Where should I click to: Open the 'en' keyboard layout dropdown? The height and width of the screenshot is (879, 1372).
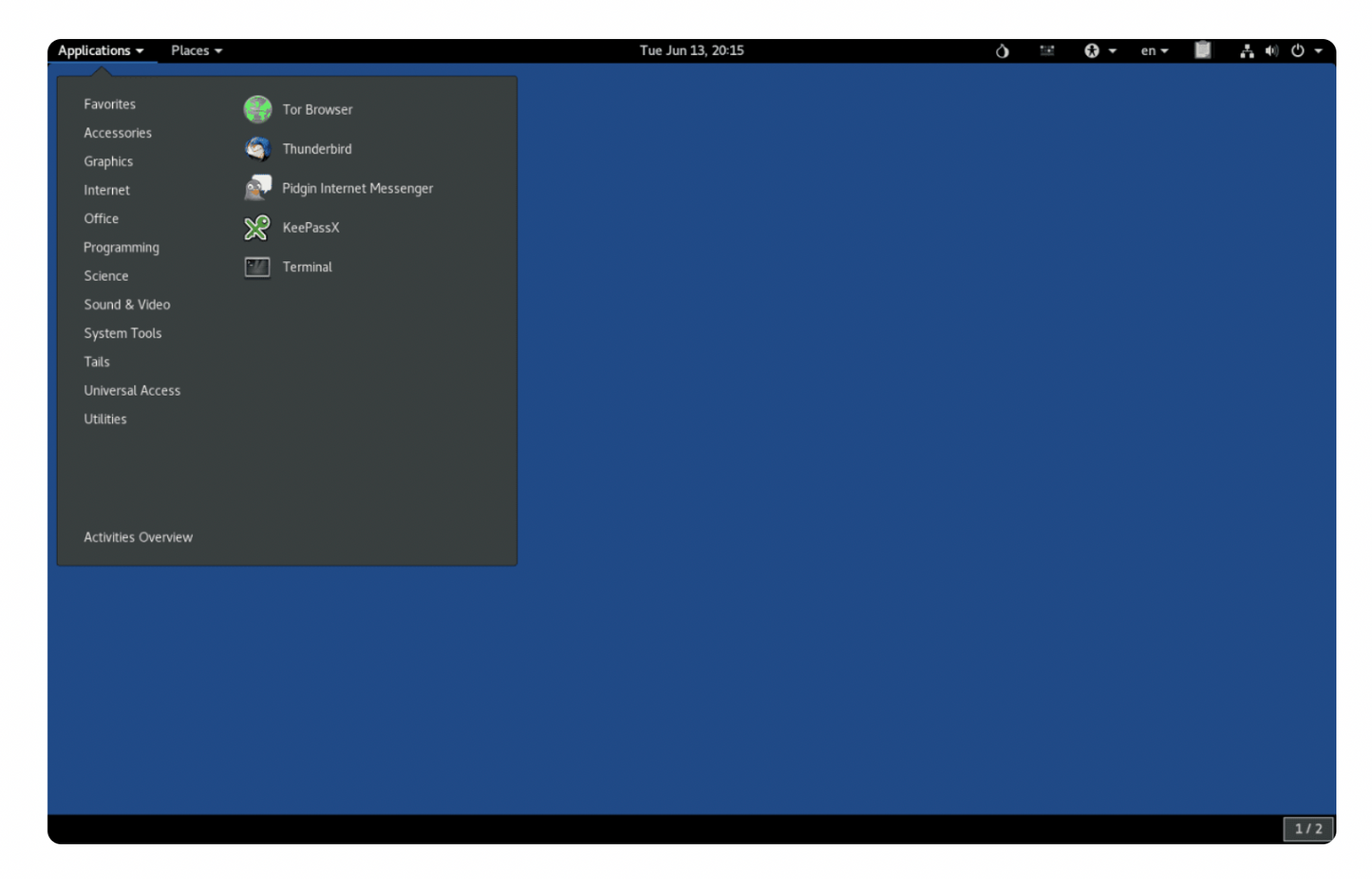pos(1154,51)
